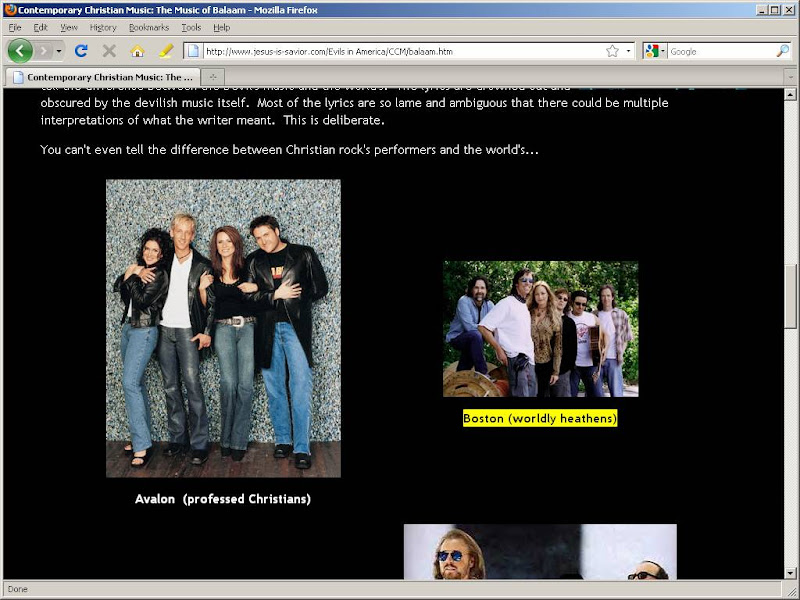Click the partially visible bottom photo
Viewport: 800px width, 600px height.
540,552
